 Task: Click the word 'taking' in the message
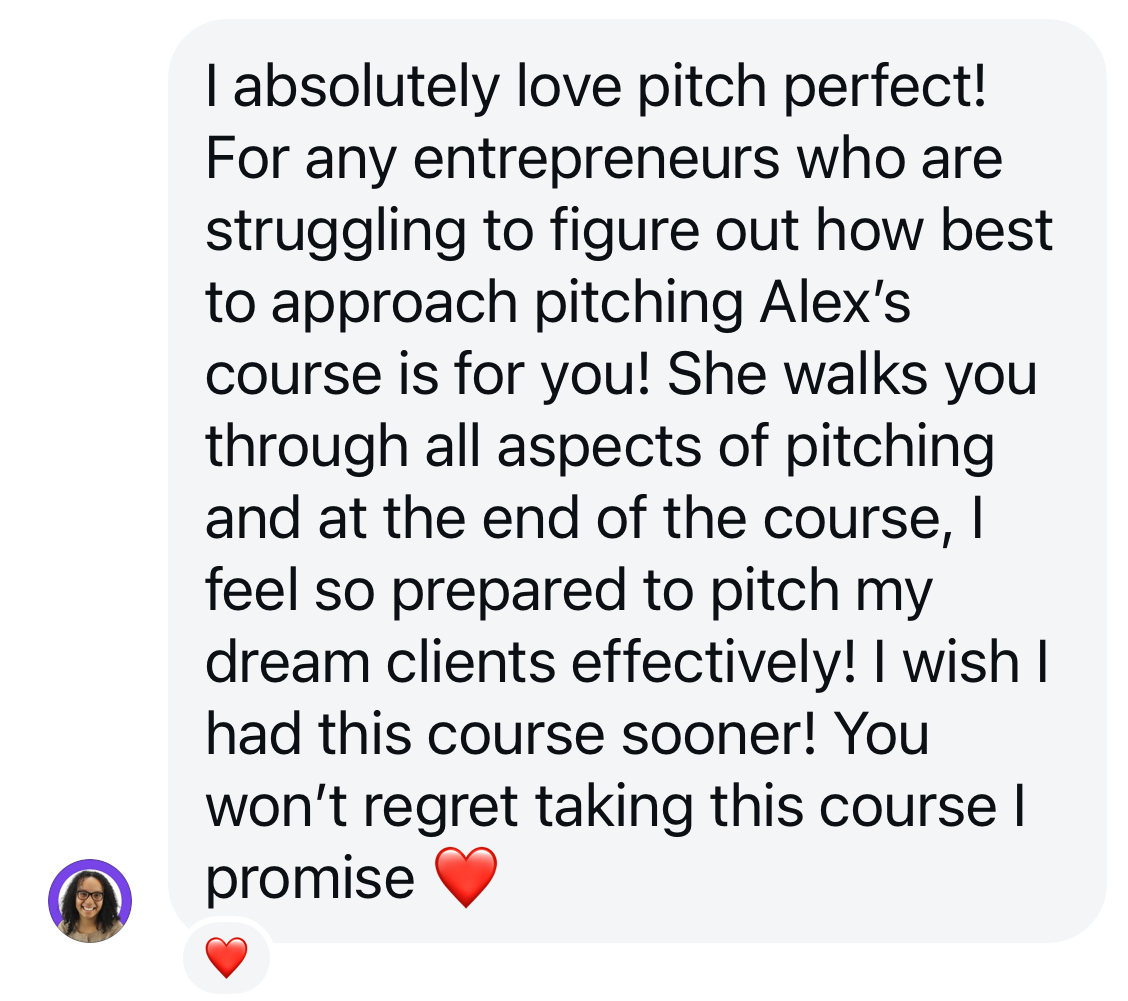click(x=614, y=809)
